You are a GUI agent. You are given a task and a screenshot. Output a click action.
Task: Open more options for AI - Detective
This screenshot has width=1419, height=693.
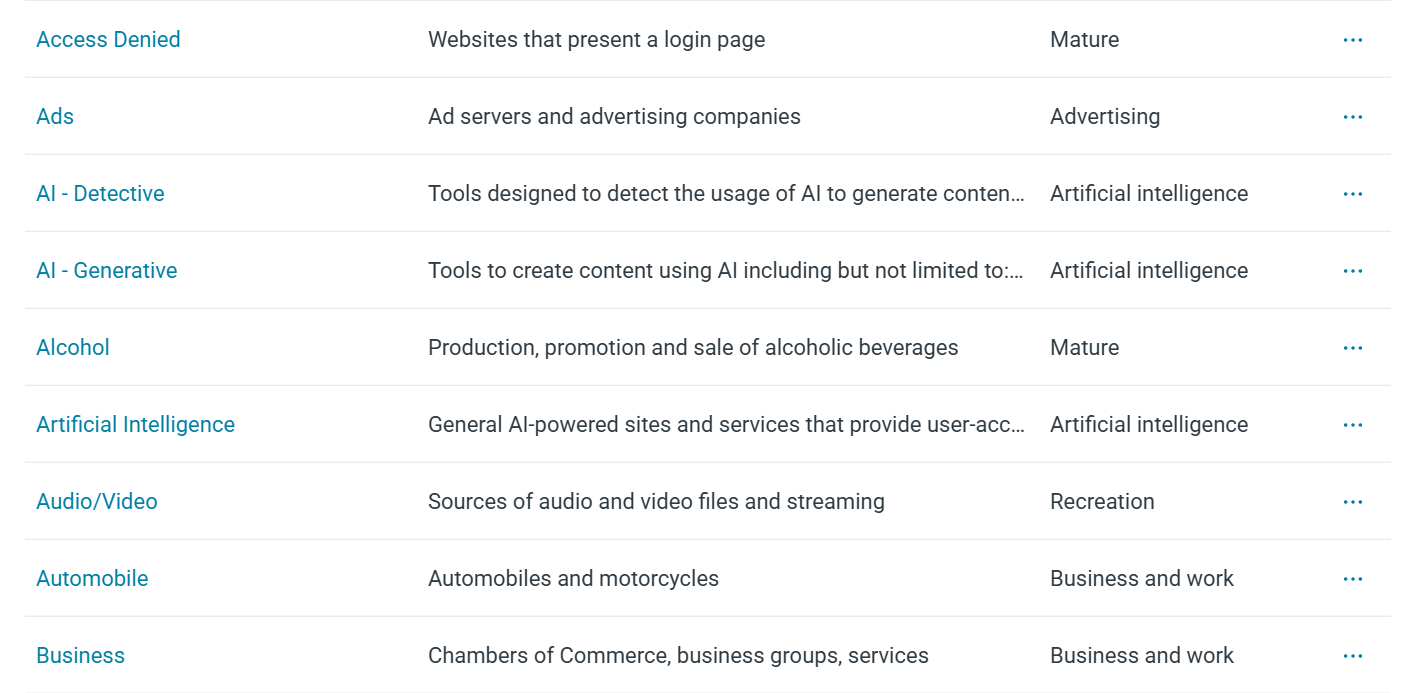(x=1353, y=194)
